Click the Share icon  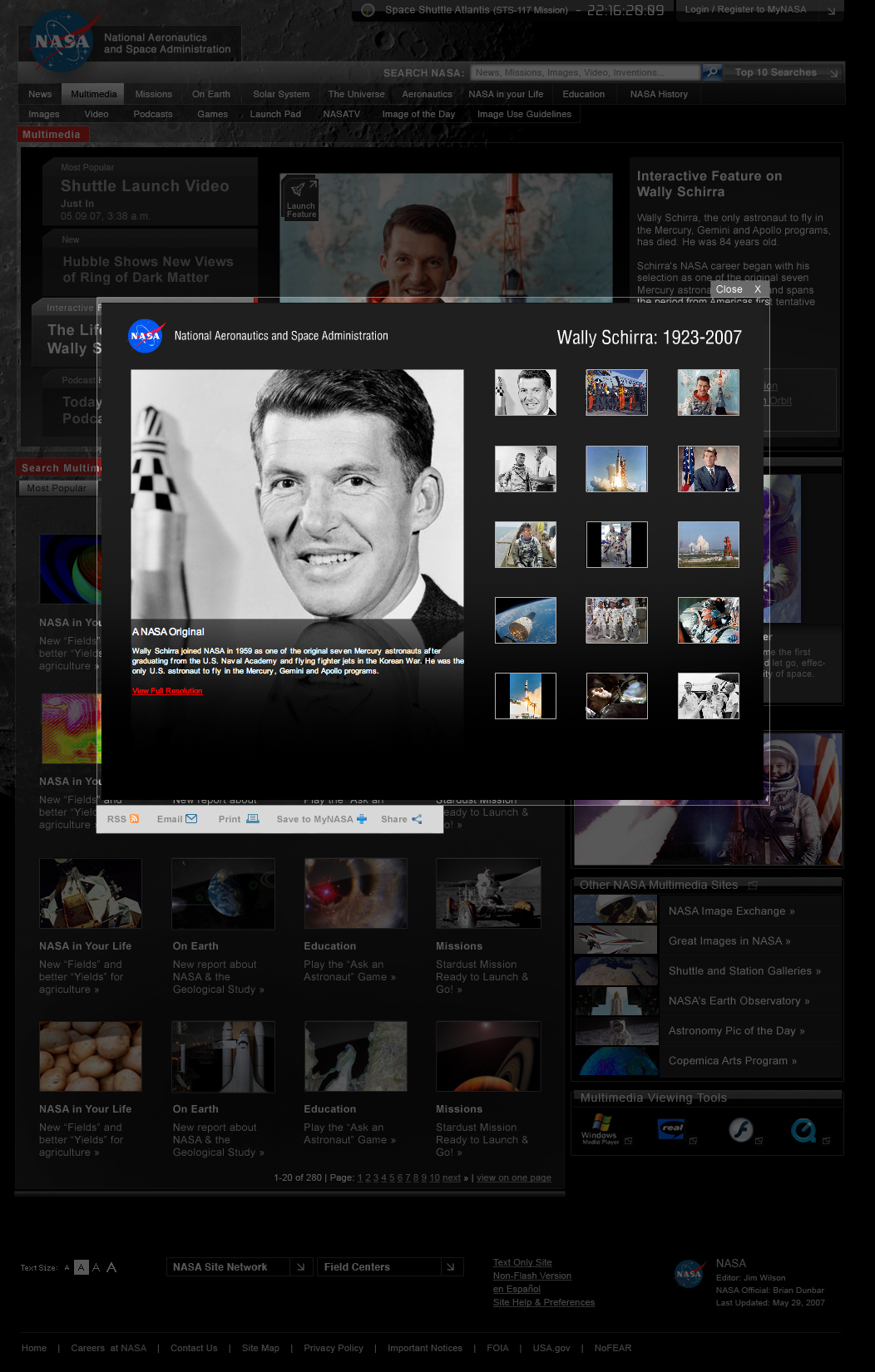click(x=417, y=819)
